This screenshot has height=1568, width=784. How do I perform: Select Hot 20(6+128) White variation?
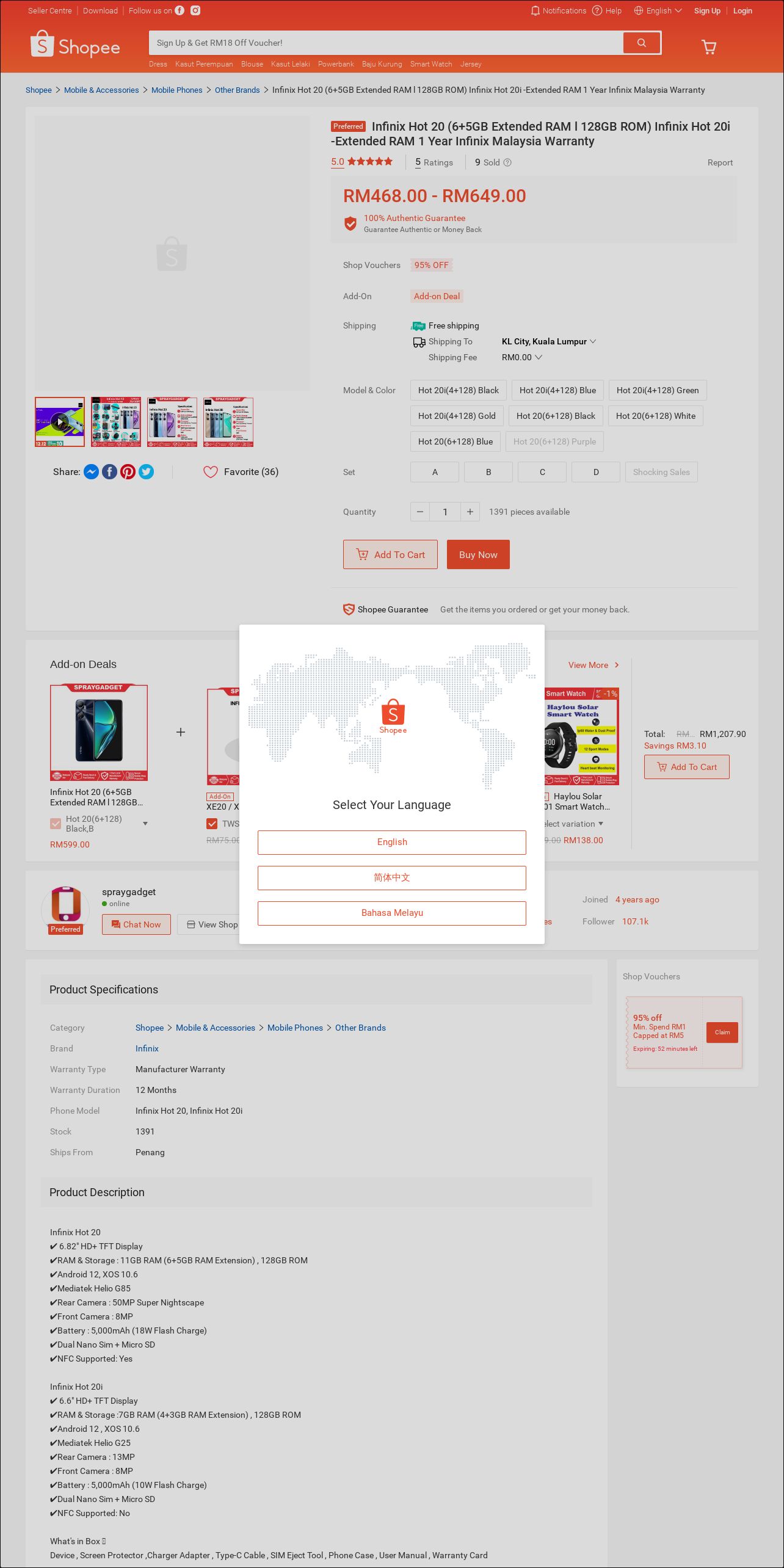click(656, 416)
